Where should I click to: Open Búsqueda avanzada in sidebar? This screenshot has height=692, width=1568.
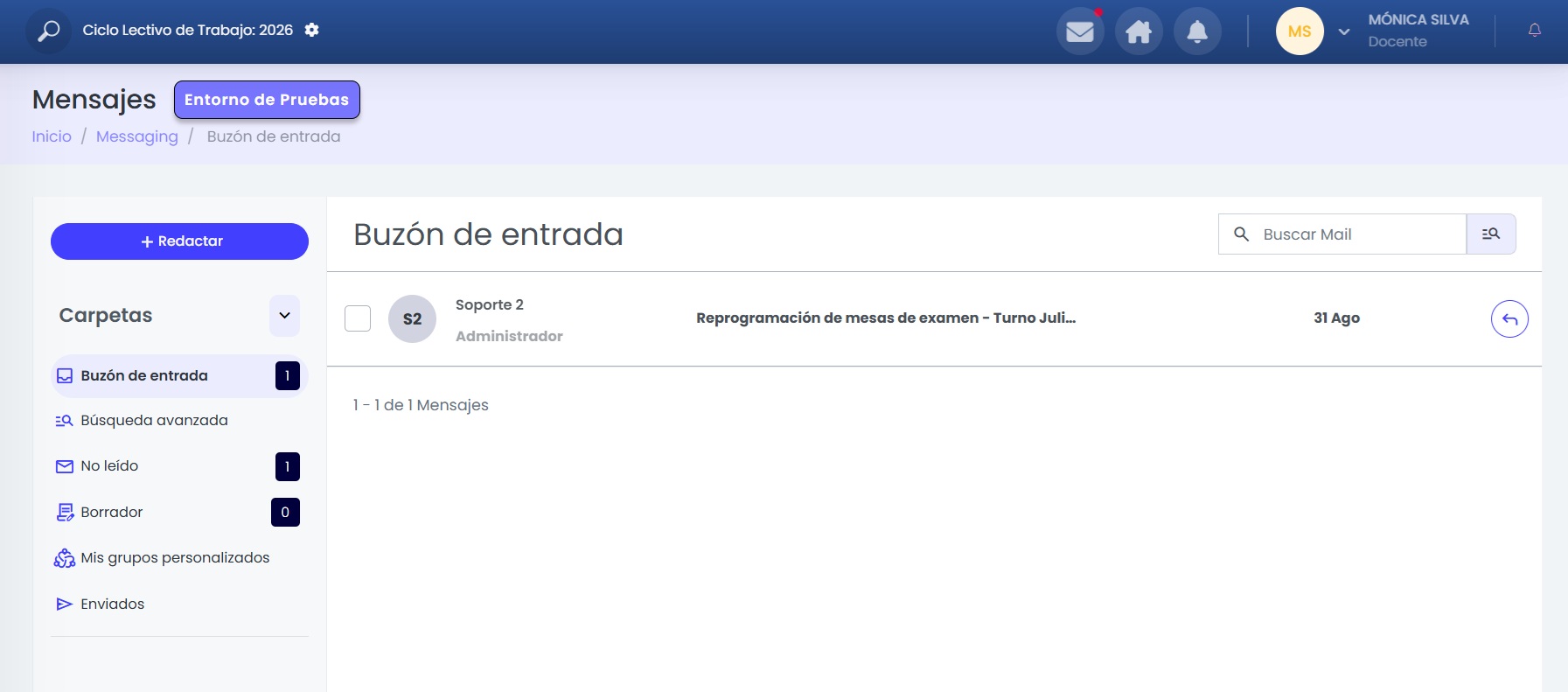pyautogui.click(x=154, y=421)
